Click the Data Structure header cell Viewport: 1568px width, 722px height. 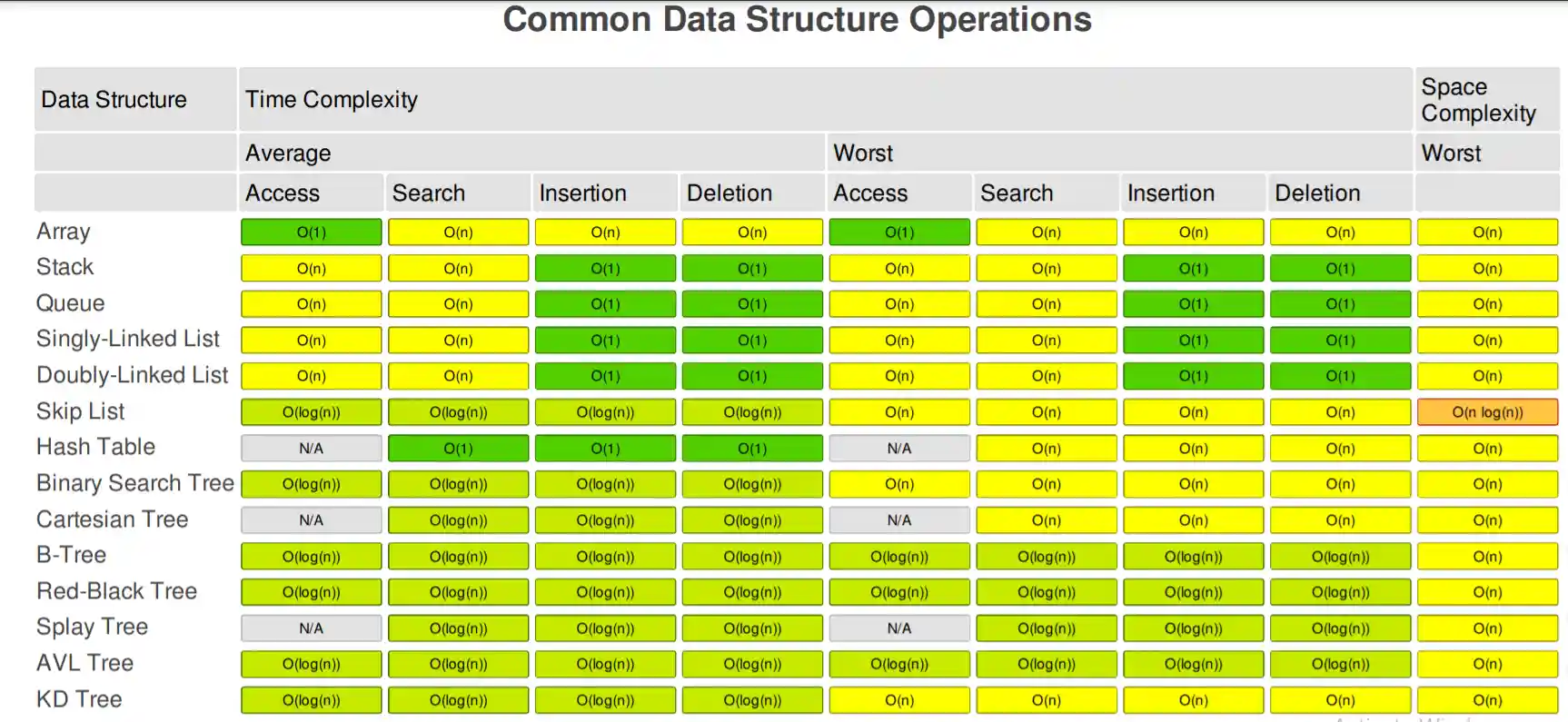click(114, 99)
